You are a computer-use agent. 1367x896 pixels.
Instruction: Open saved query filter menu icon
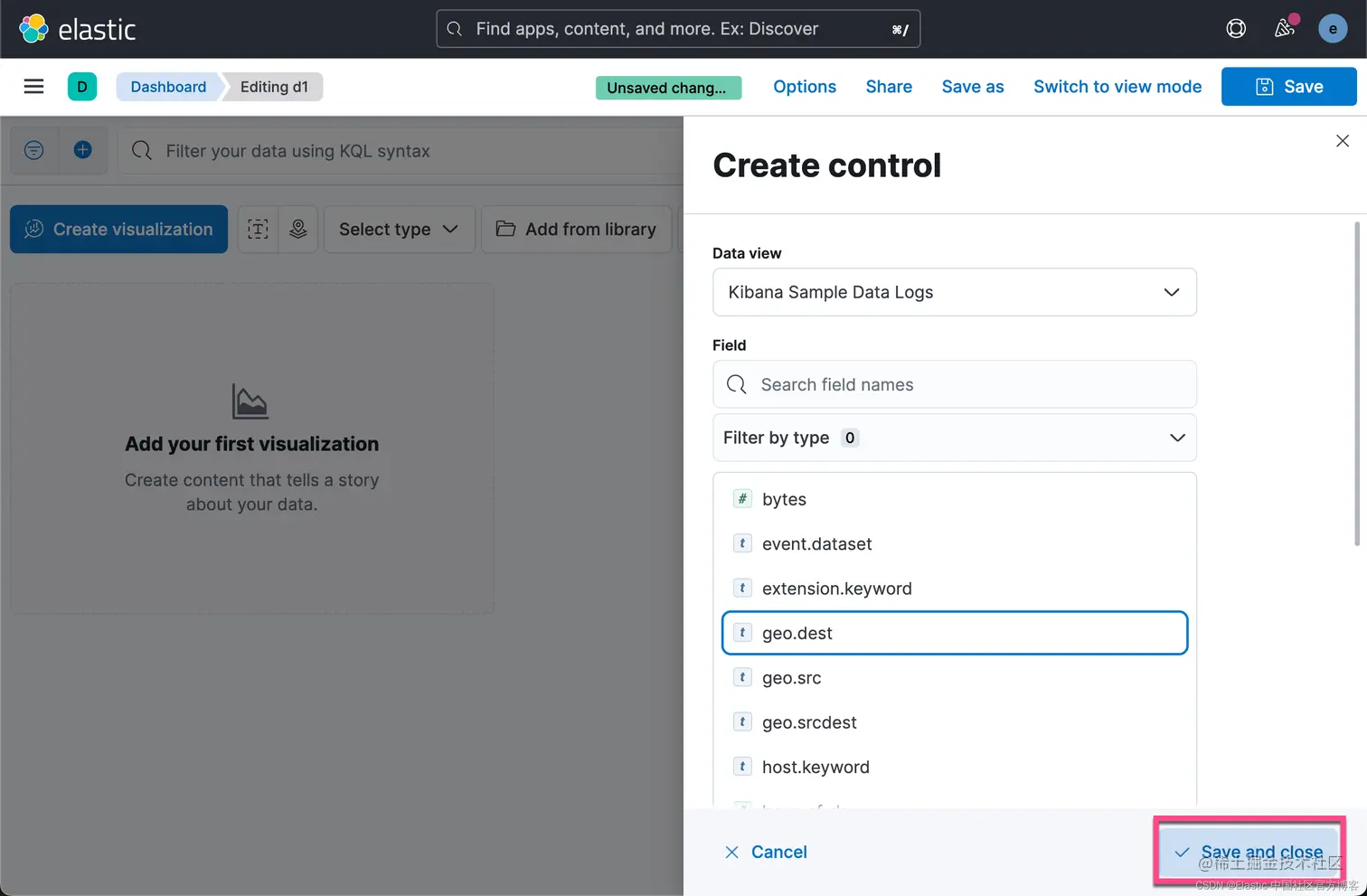click(34, 150)
